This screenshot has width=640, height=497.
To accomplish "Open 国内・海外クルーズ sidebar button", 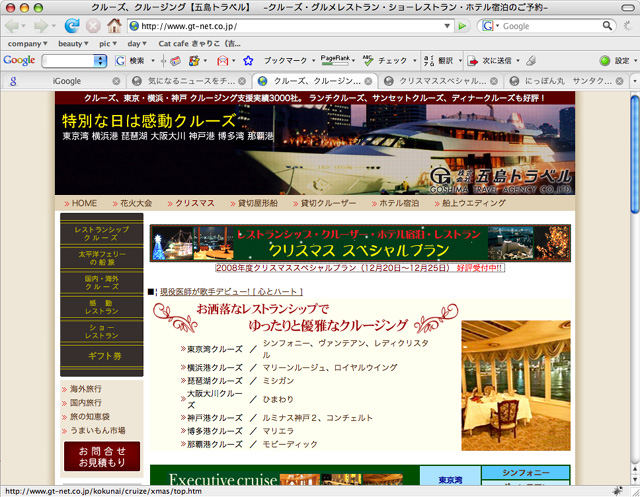I will [x=102, y=282].
